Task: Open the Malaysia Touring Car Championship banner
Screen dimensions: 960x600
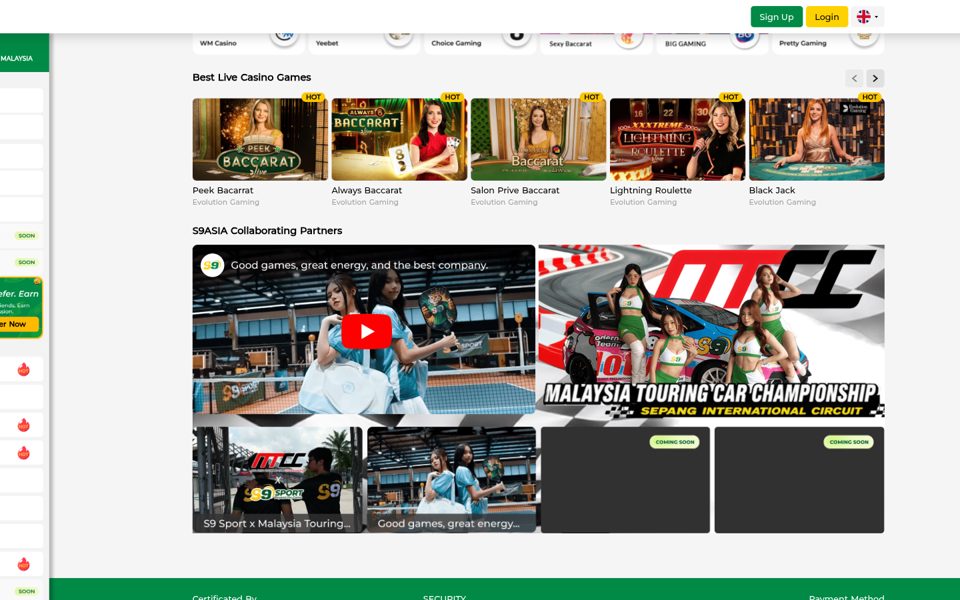Action: point(711,331)
